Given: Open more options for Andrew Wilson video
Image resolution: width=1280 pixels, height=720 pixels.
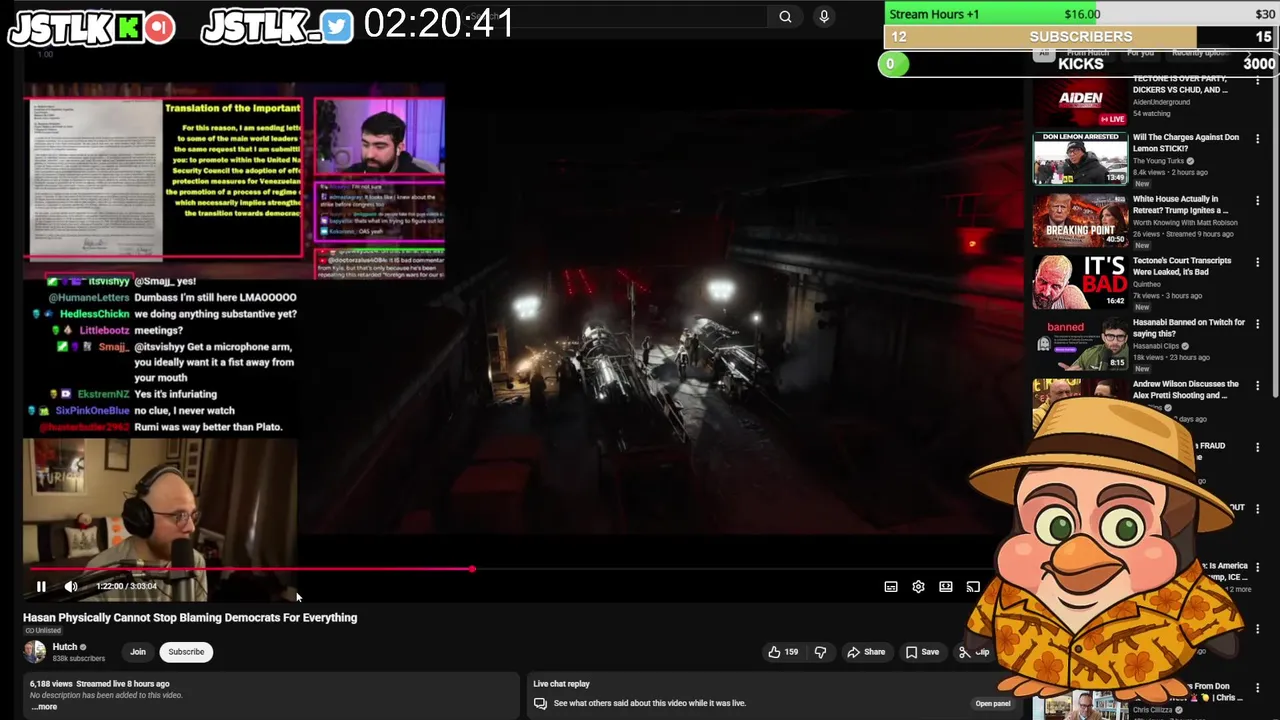Looking at the screenshot, I should (x=1258, y=386).
